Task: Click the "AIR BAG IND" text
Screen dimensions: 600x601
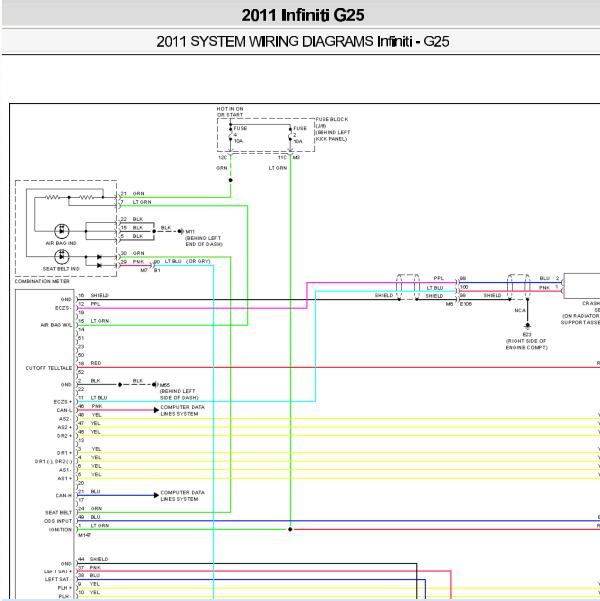Action: [61, 243]
